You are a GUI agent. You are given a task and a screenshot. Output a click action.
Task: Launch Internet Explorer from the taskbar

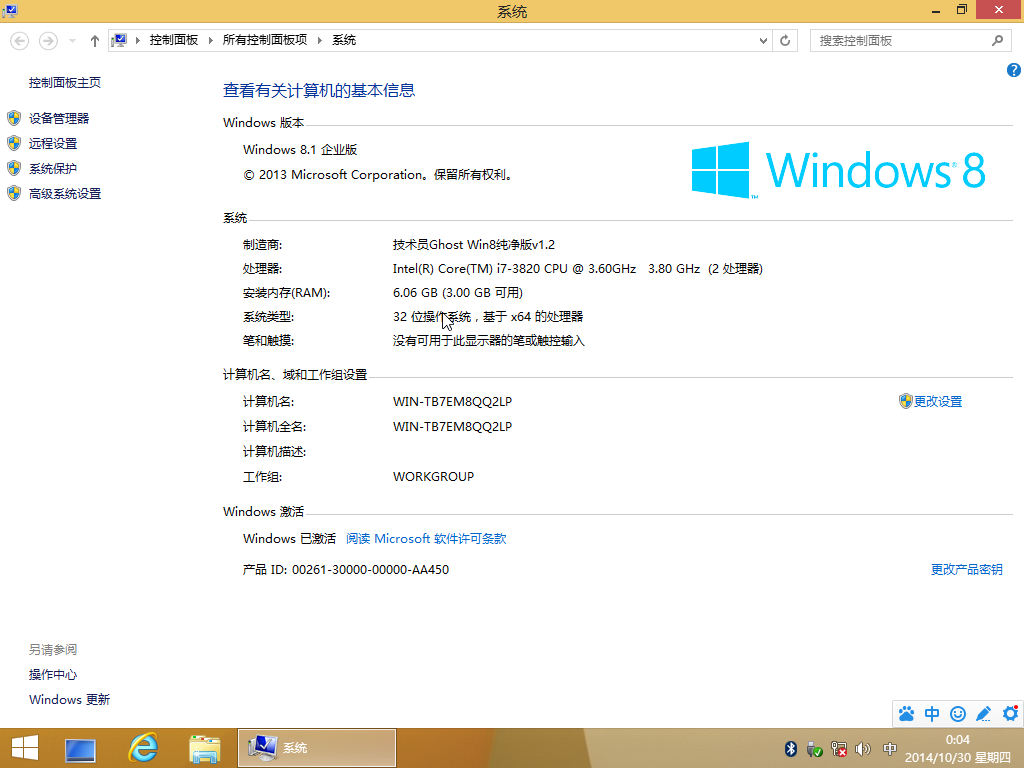pos(142,748)
